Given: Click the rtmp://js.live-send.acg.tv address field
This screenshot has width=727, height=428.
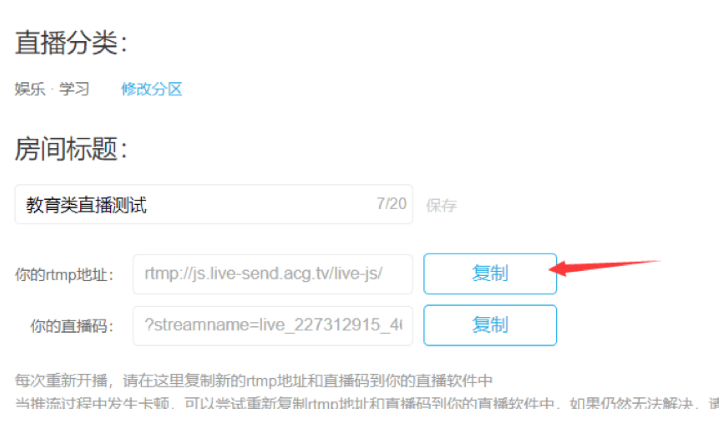Looking at the screenshot, I should tap(273, 274).
